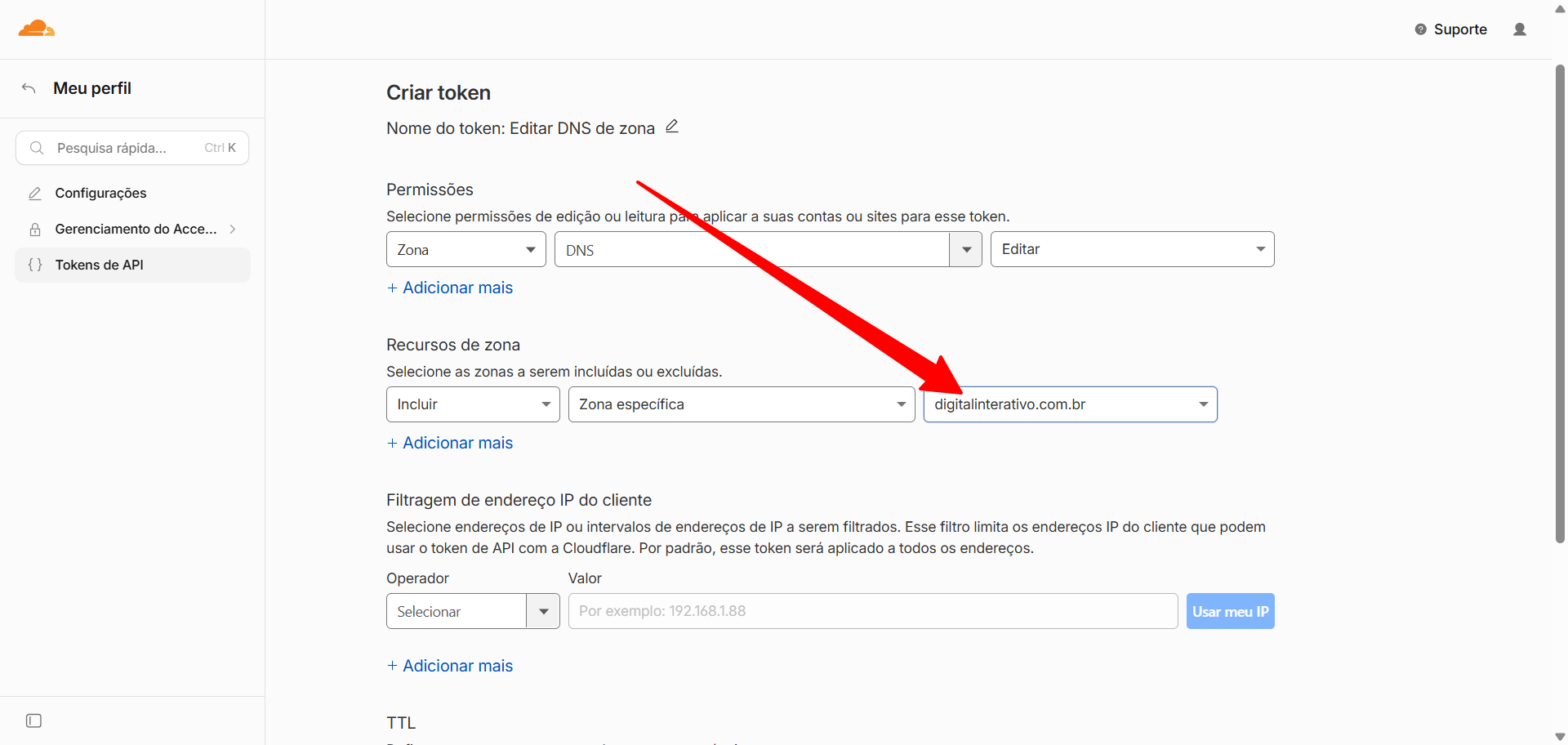The width and height of the screenshot is (1568, 745).
Task: Click the 'Recursos de zona' heading
Action: point(453,345)
